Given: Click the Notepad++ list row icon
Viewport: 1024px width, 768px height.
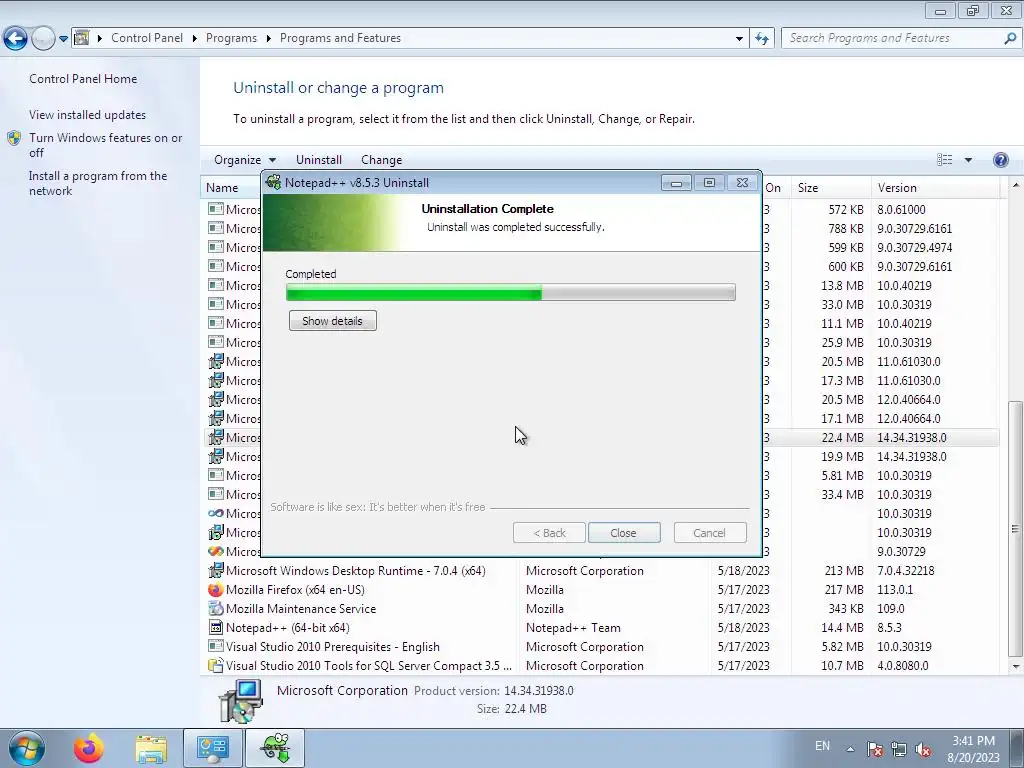Looking at the screenshot, I should (x=216, y=628).
